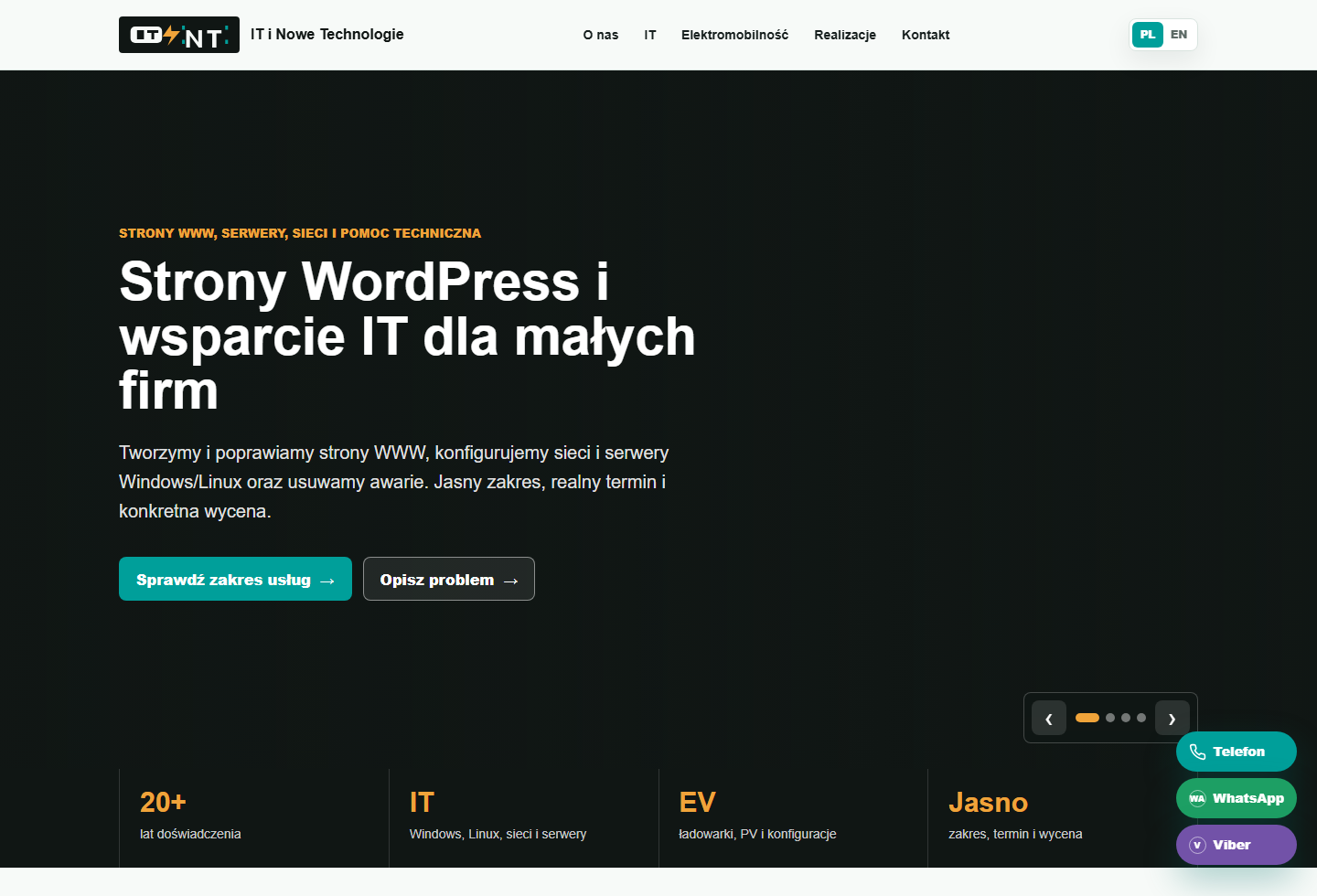Switch language to PL

(1148, 35)
